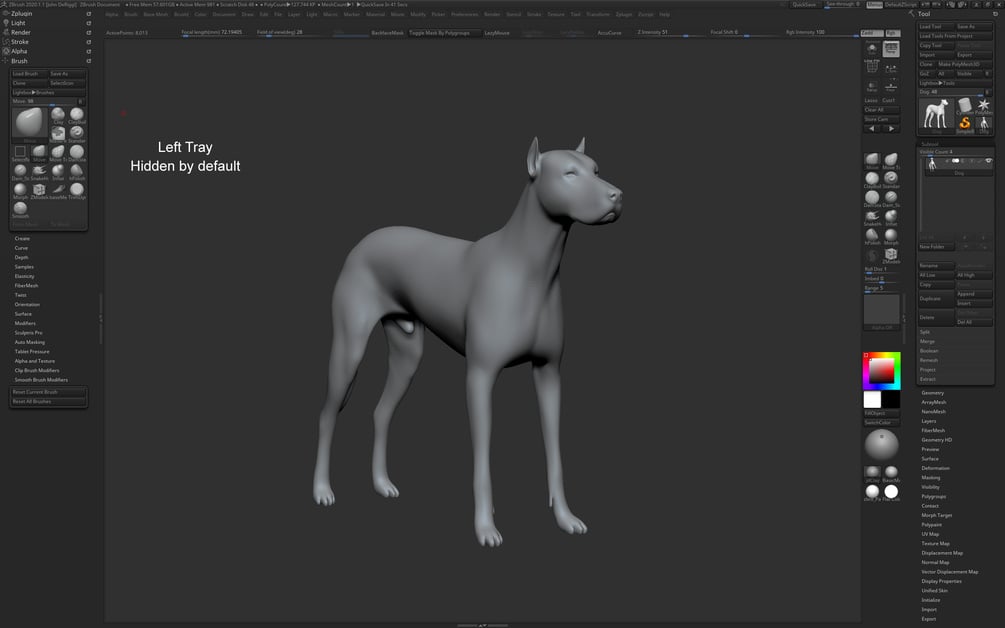The image size is (1005, 628).
Task: Toggle Menus button in title bar
Action: point(874,4)
